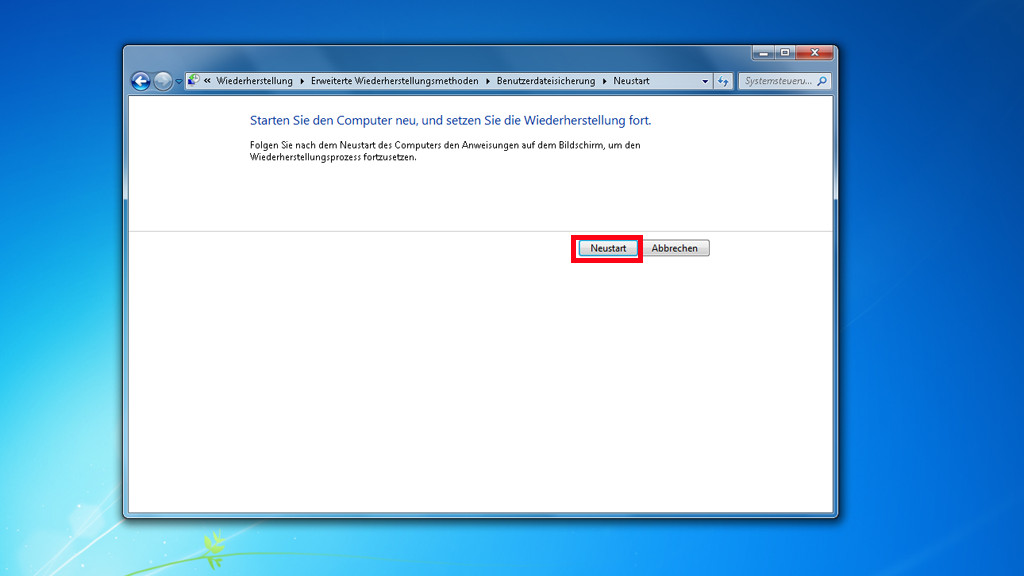Navigate to Benutzerdateisicherung breadcrumb
This screenshot has height=576, width=1024.
(545, 81)
